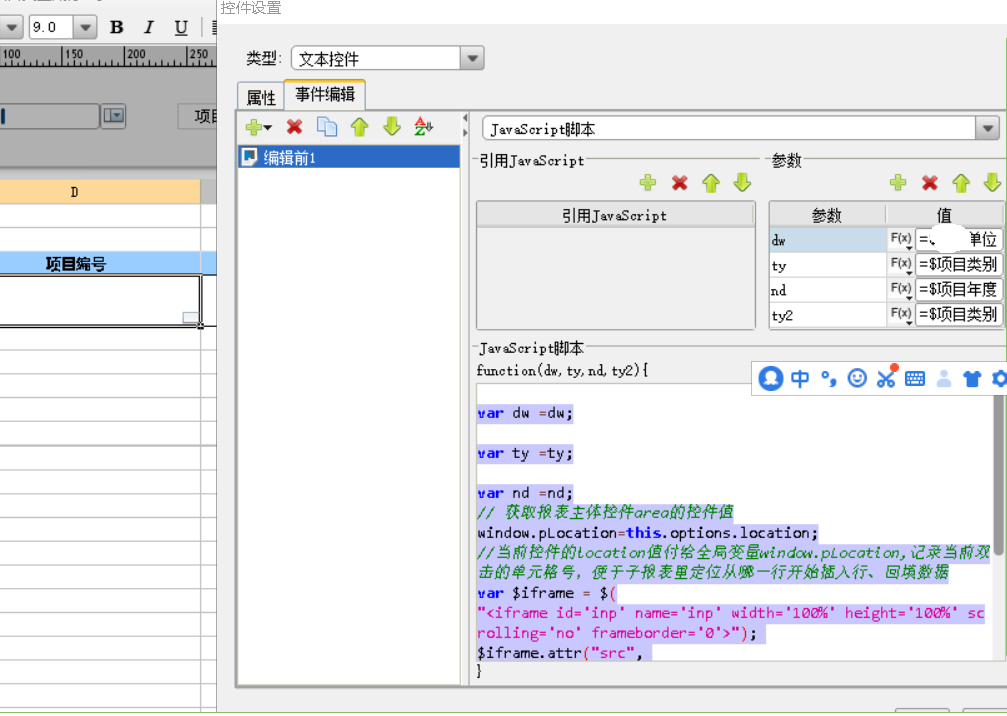Move the event up in list
The height and width of the screenshot is (716, 1007).
pyautogui.click(x=360, y=127)
